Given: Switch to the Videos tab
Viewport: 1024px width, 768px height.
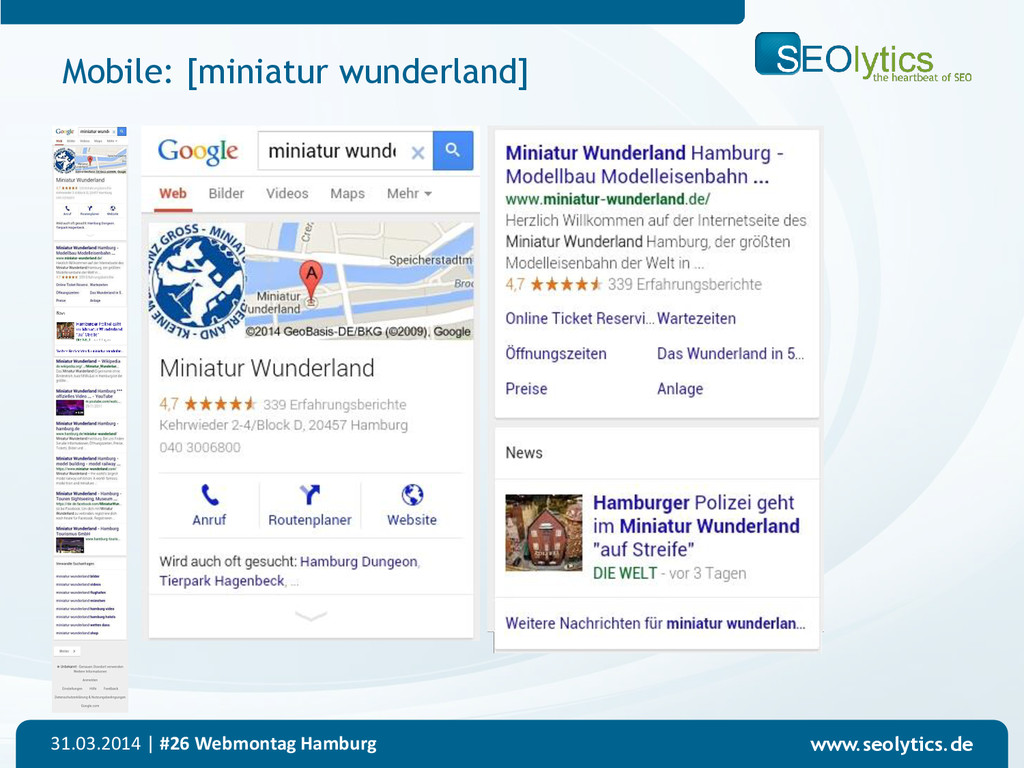Looking at the screenshot, I should (287, 193).
